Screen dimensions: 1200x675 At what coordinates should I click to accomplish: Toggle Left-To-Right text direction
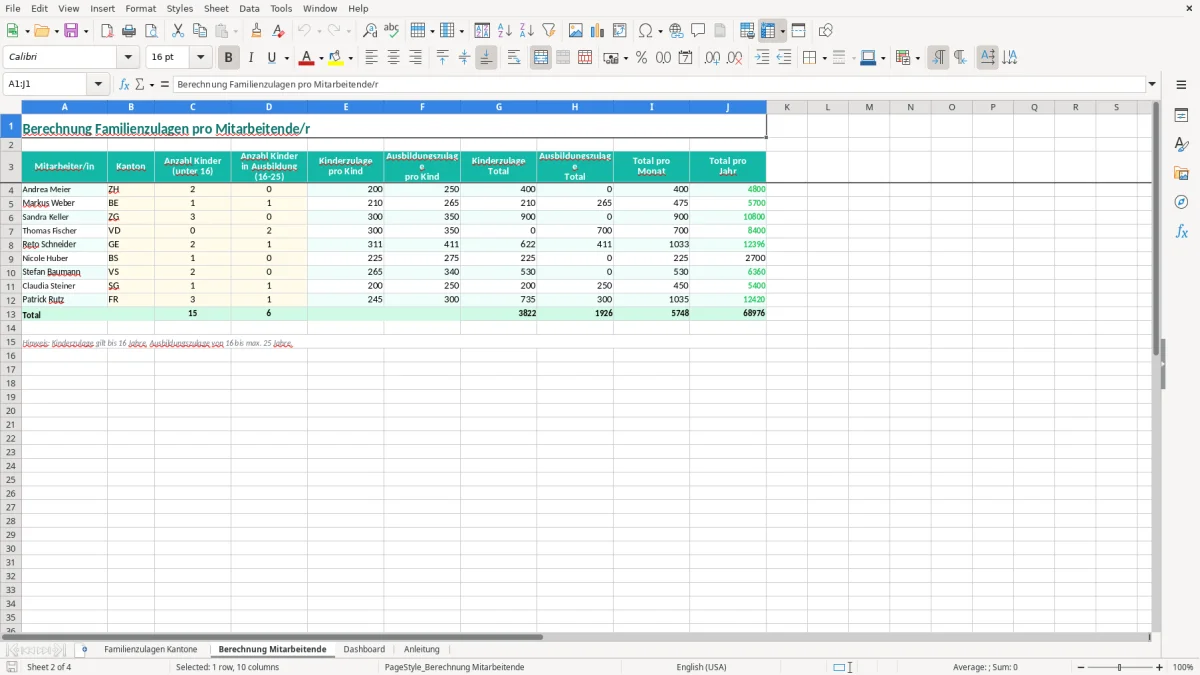[x=938, y=58]
